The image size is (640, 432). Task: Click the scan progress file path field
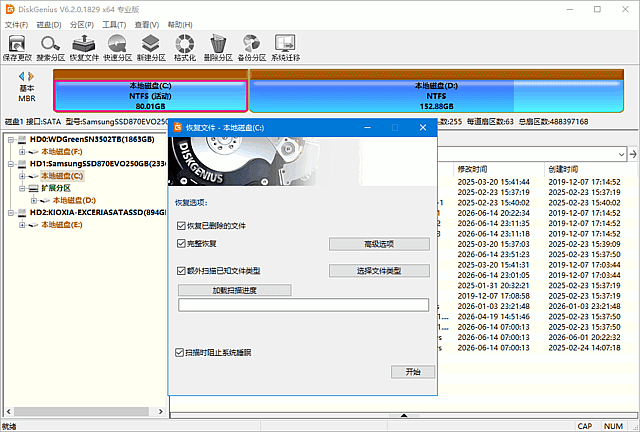pos(303,305)
